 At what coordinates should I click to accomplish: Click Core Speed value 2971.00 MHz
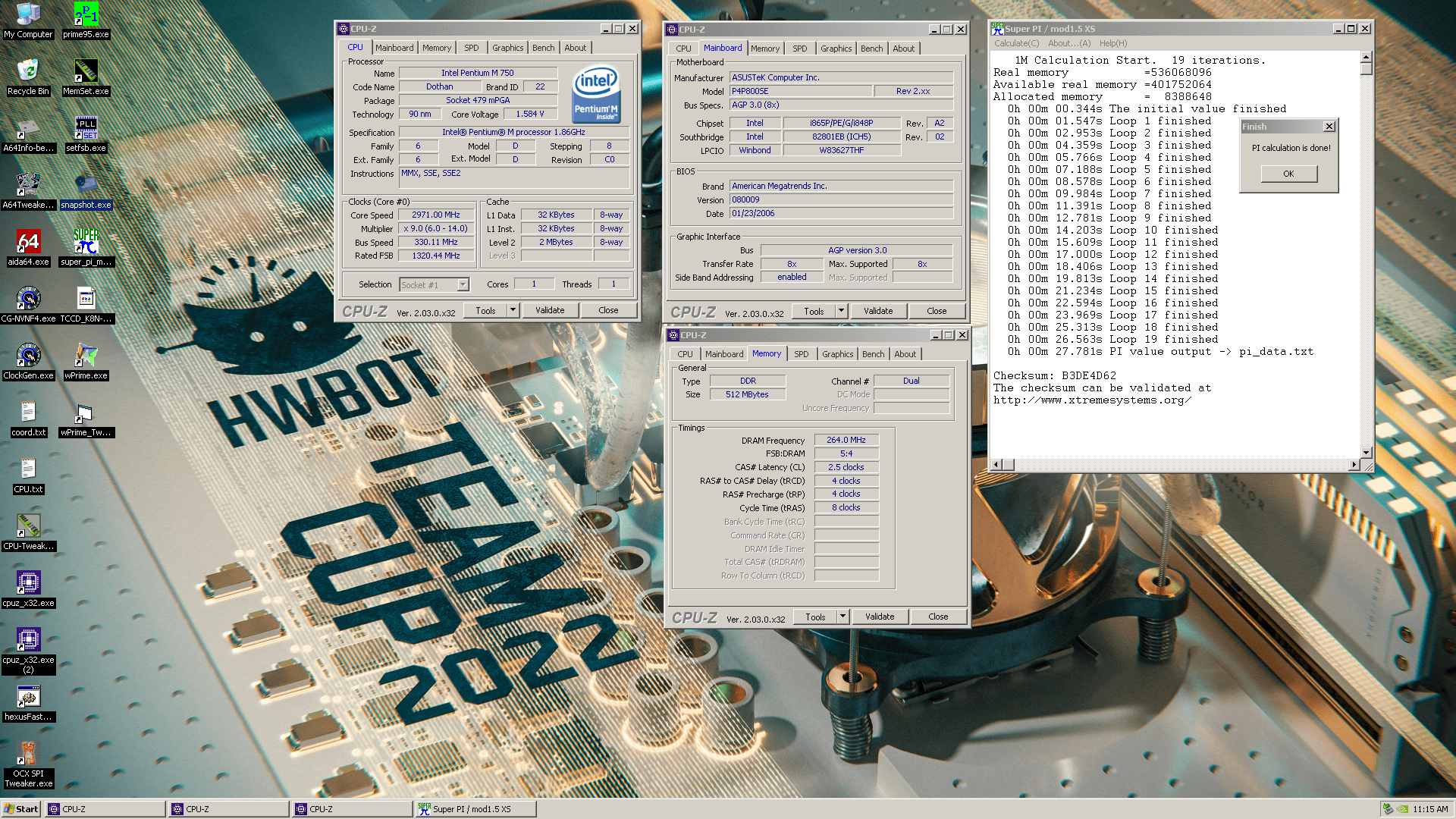tap(436, 215)
